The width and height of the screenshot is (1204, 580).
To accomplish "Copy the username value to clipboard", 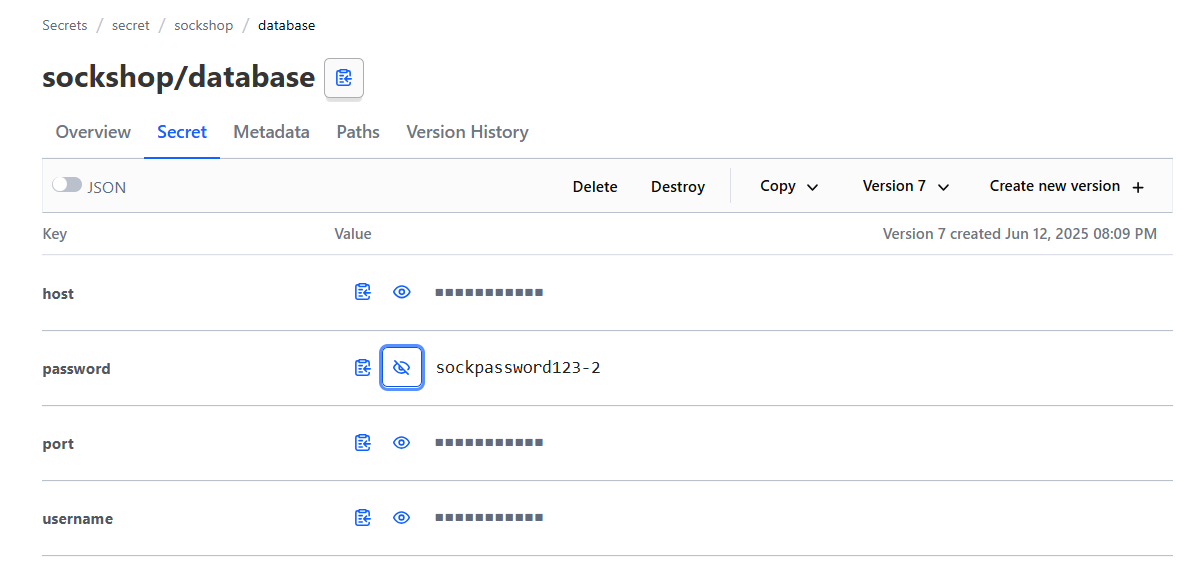I will (x=363, y=518).
